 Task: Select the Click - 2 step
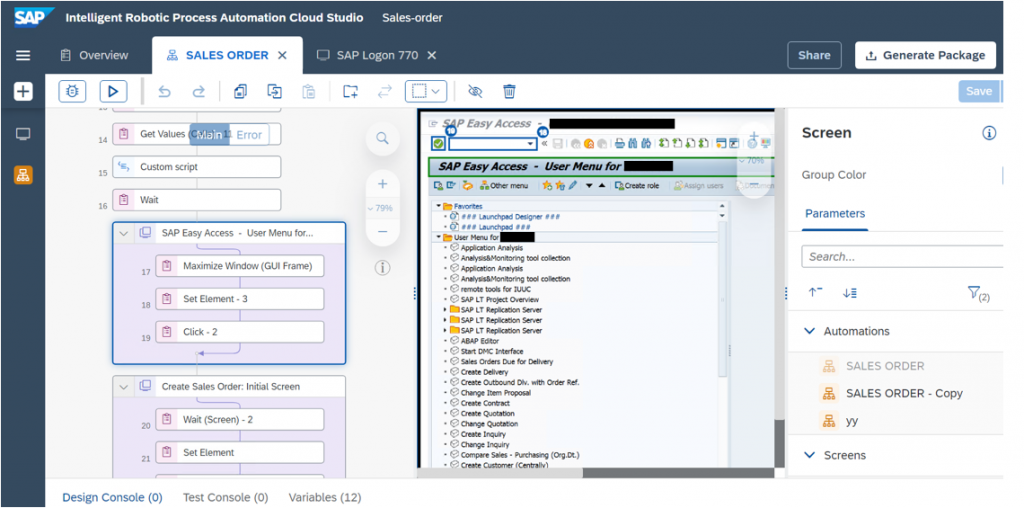coord(240,332)
